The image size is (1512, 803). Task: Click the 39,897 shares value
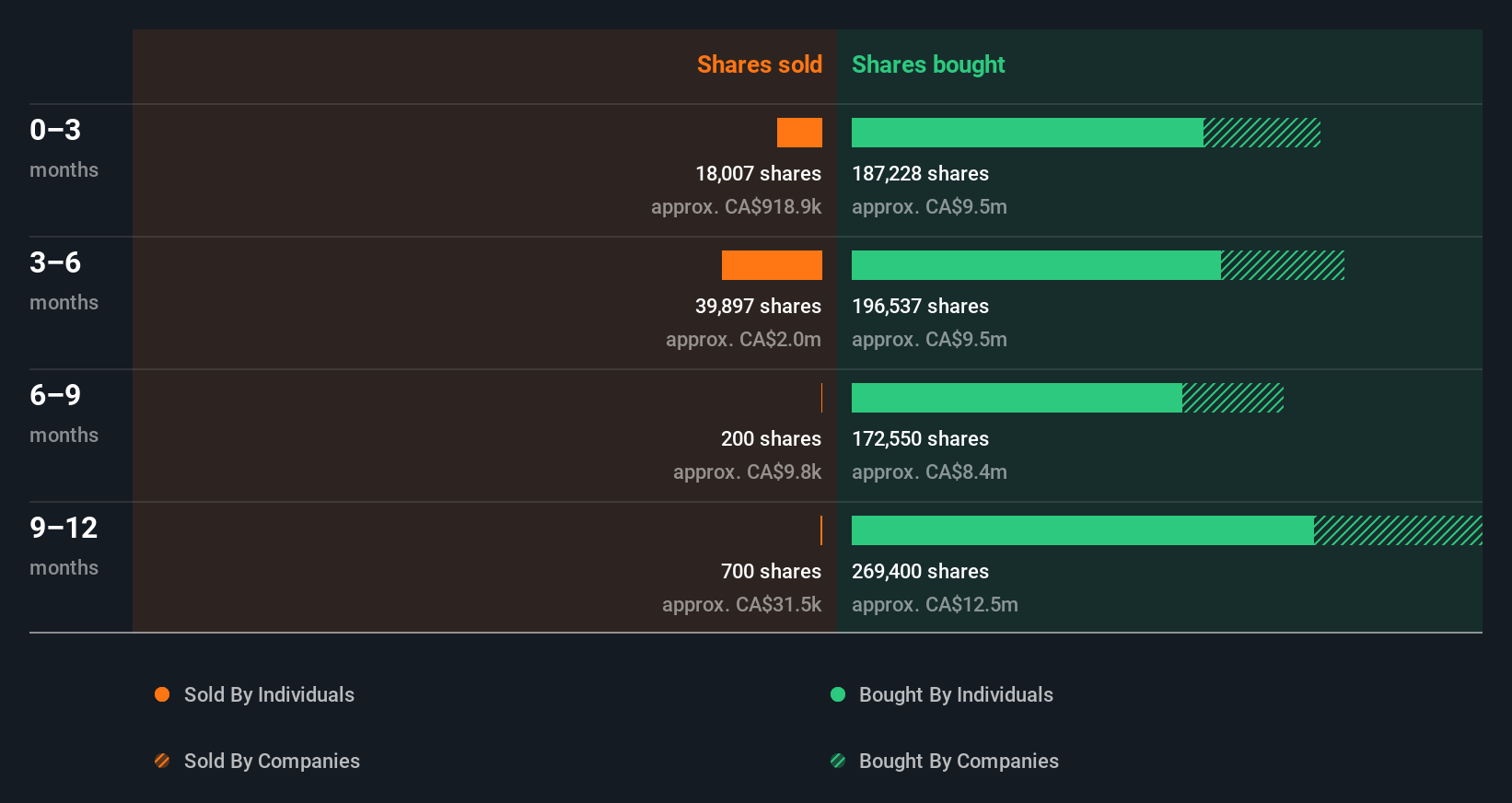[x=758, y=306]
